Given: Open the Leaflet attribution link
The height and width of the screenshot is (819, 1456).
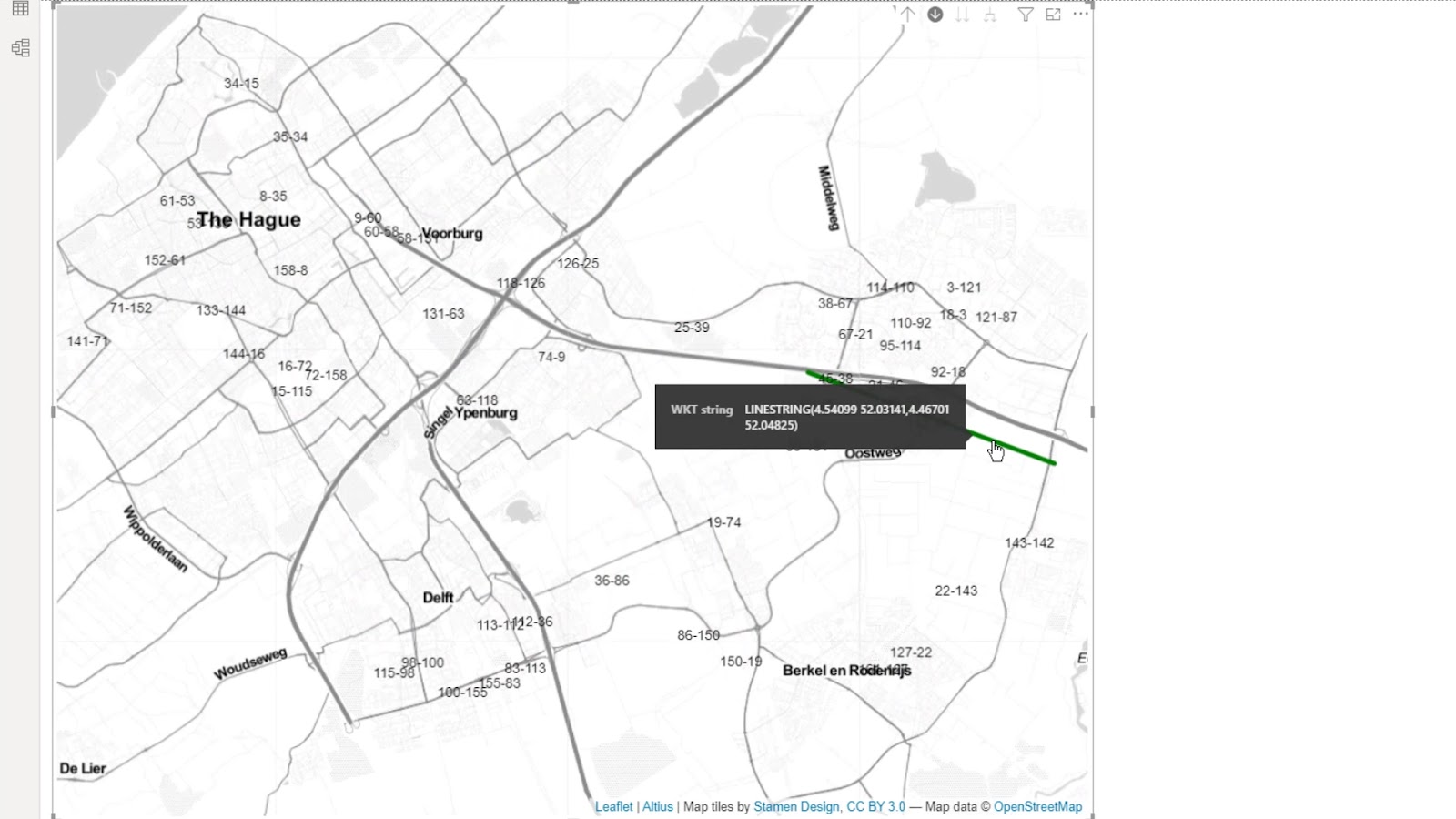Looking at the screenshot, I should coord(613,806).
